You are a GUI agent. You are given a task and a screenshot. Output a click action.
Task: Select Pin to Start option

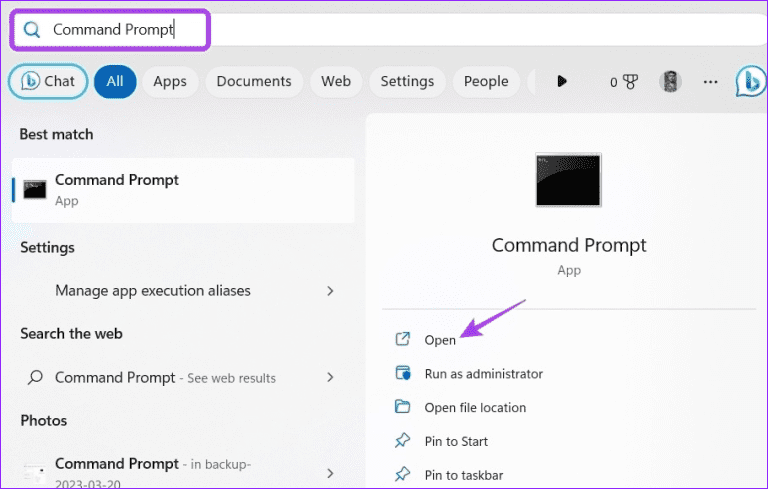pos(456,441)
